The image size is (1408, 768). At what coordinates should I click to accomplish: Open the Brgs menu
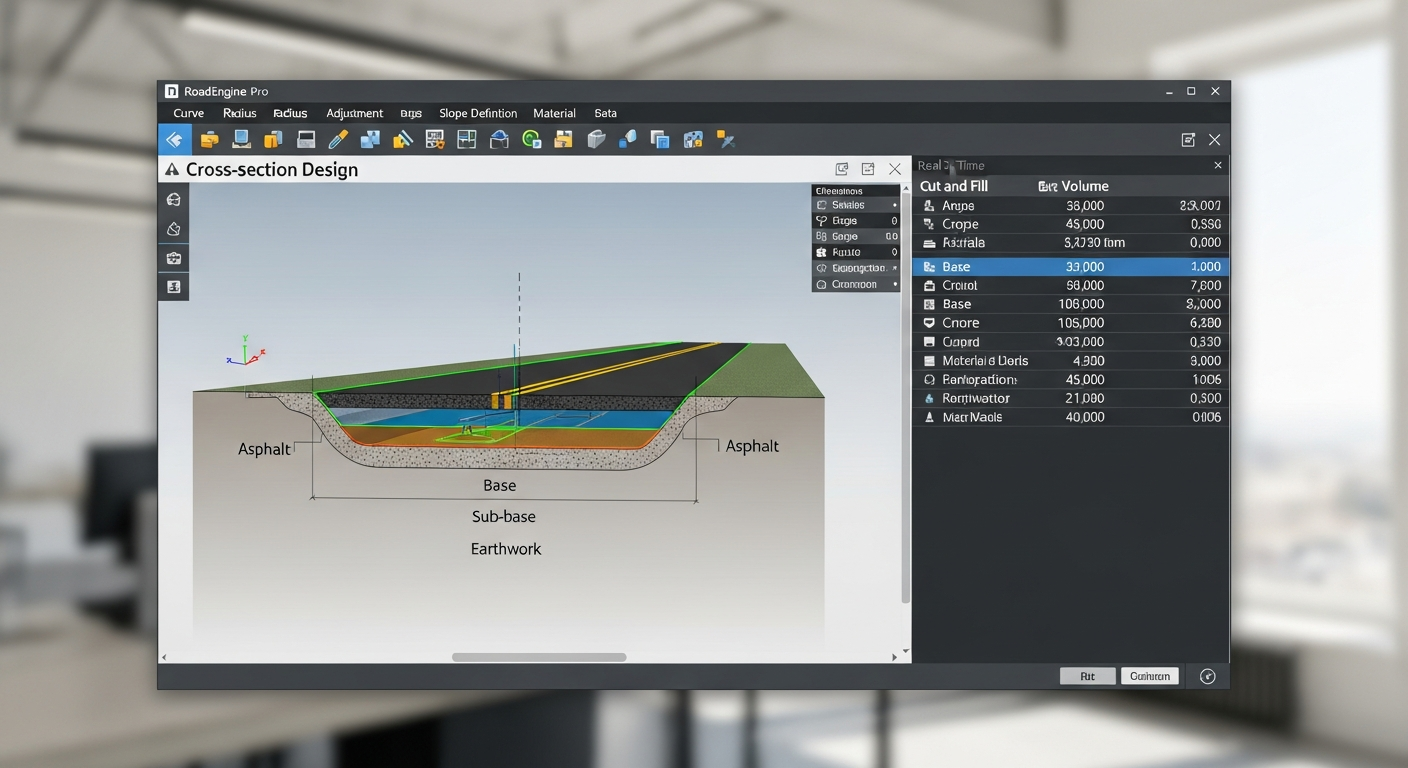[x=411, y=113]
